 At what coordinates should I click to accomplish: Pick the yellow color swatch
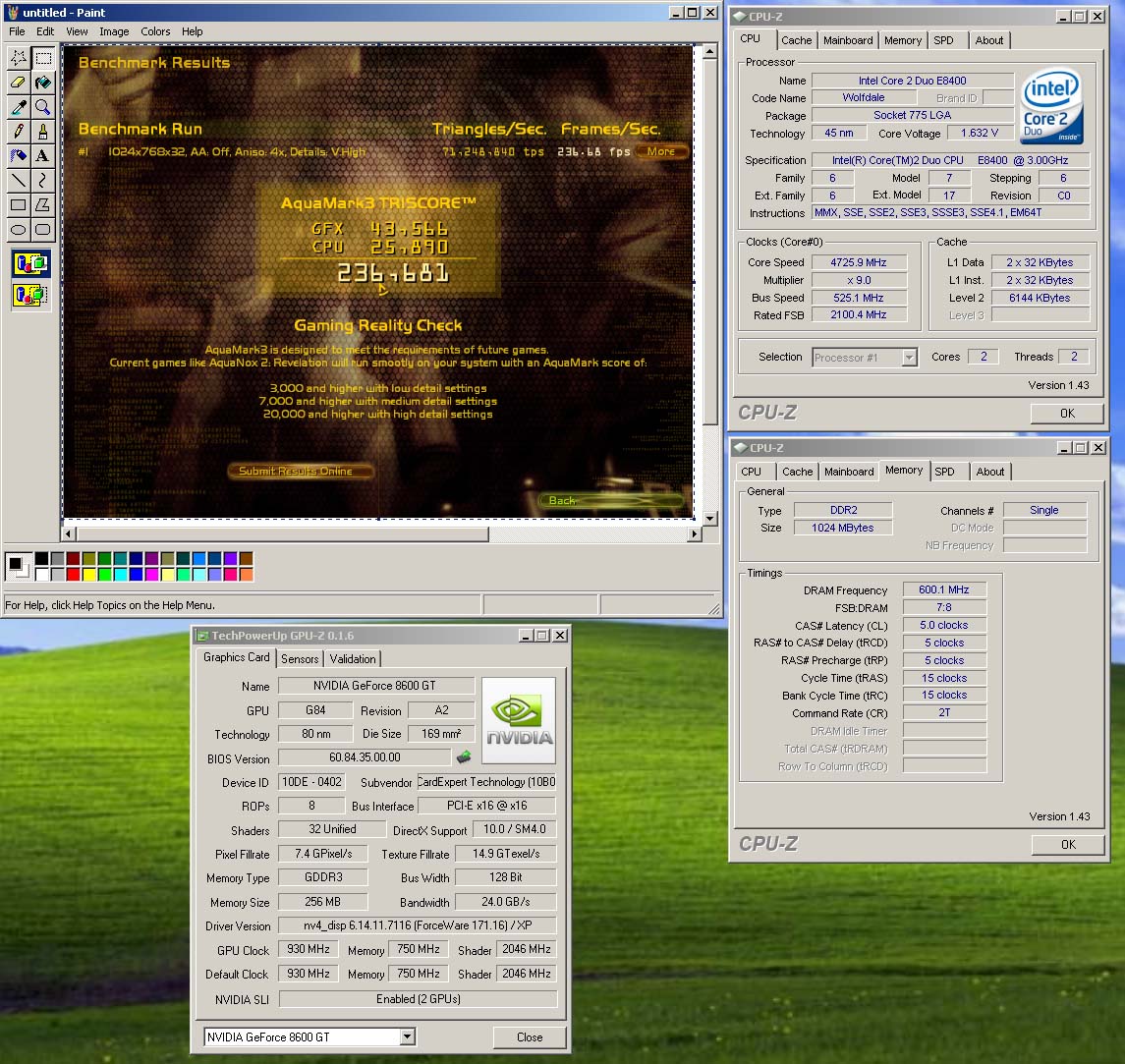click(89, 574)
